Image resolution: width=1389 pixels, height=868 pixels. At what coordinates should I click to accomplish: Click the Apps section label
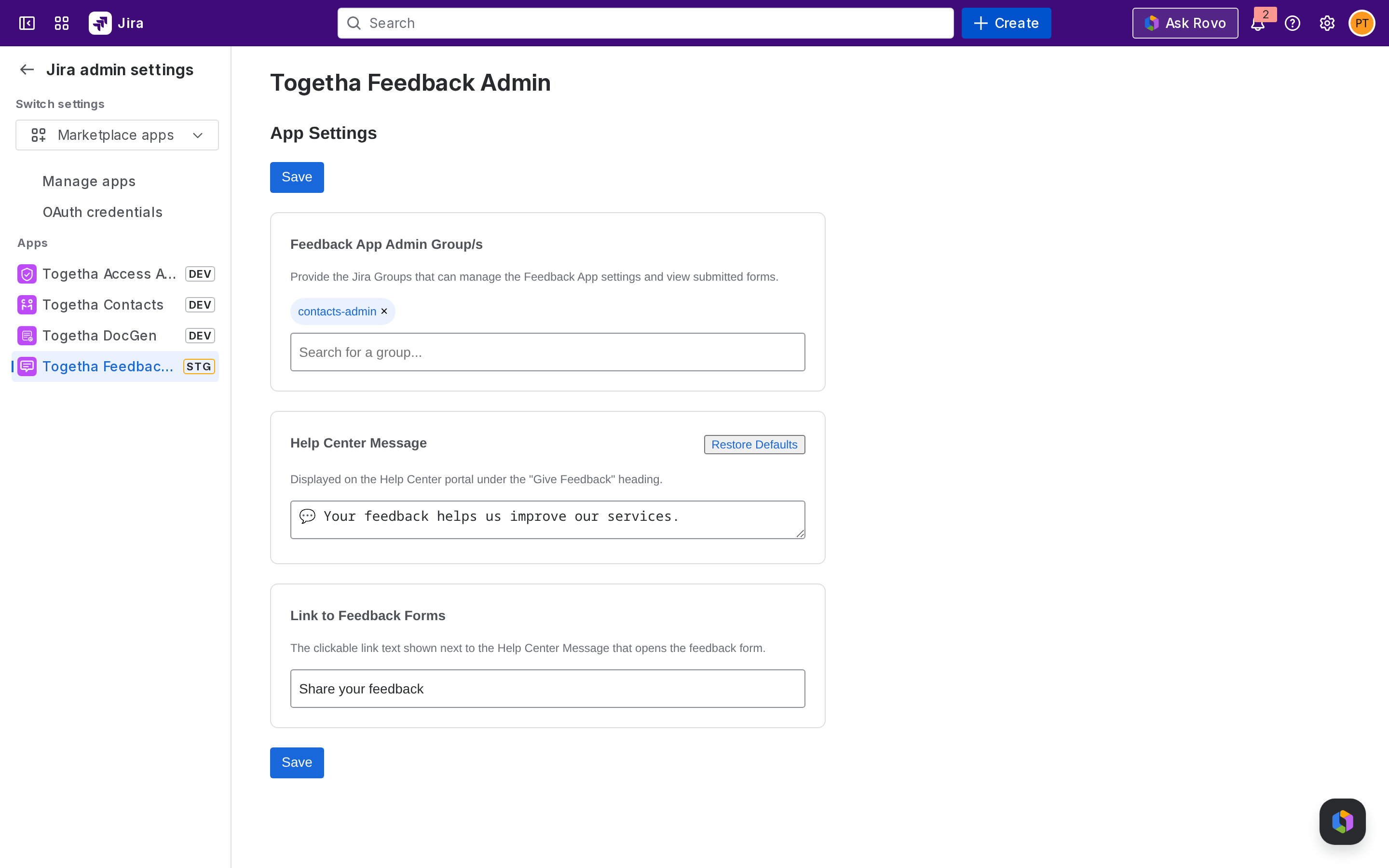tap(33, 243)
